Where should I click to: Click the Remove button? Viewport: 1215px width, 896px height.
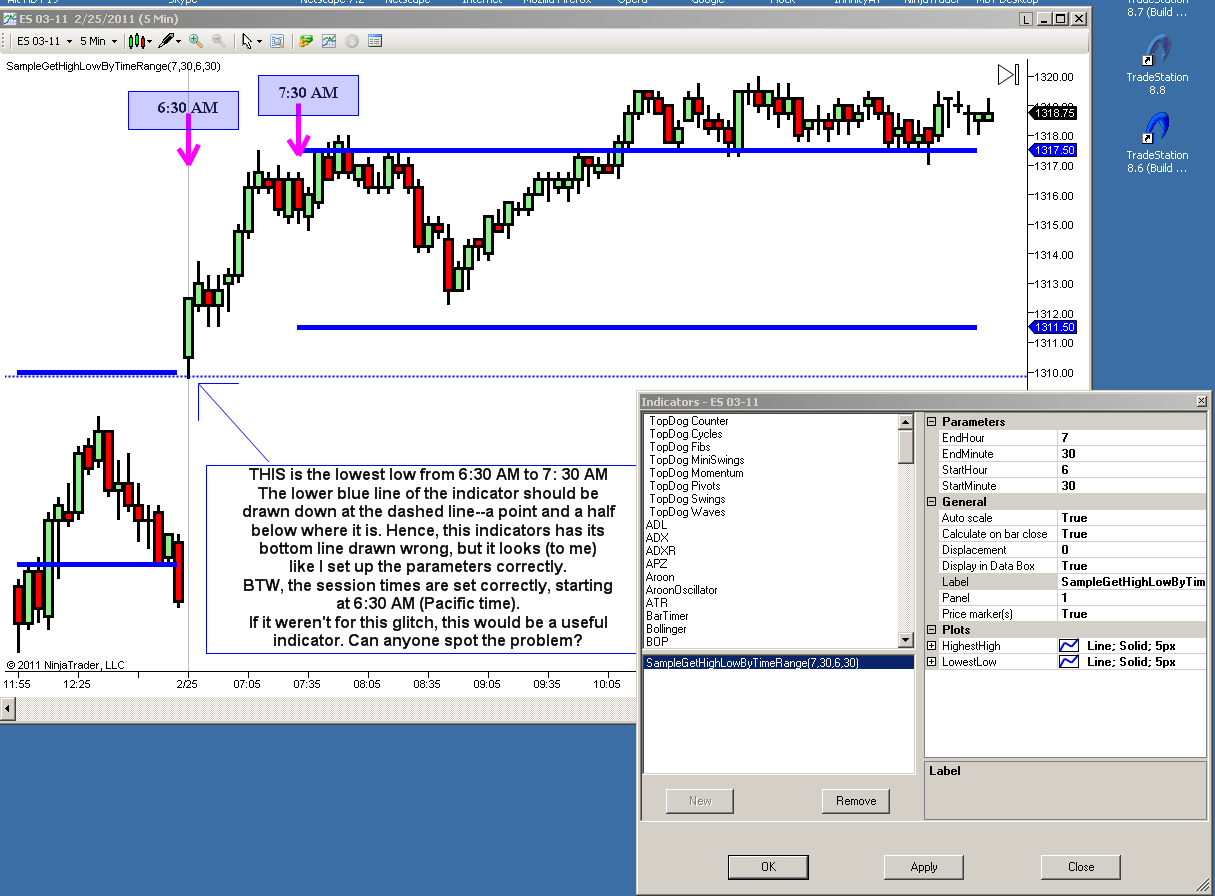(856, 801)
